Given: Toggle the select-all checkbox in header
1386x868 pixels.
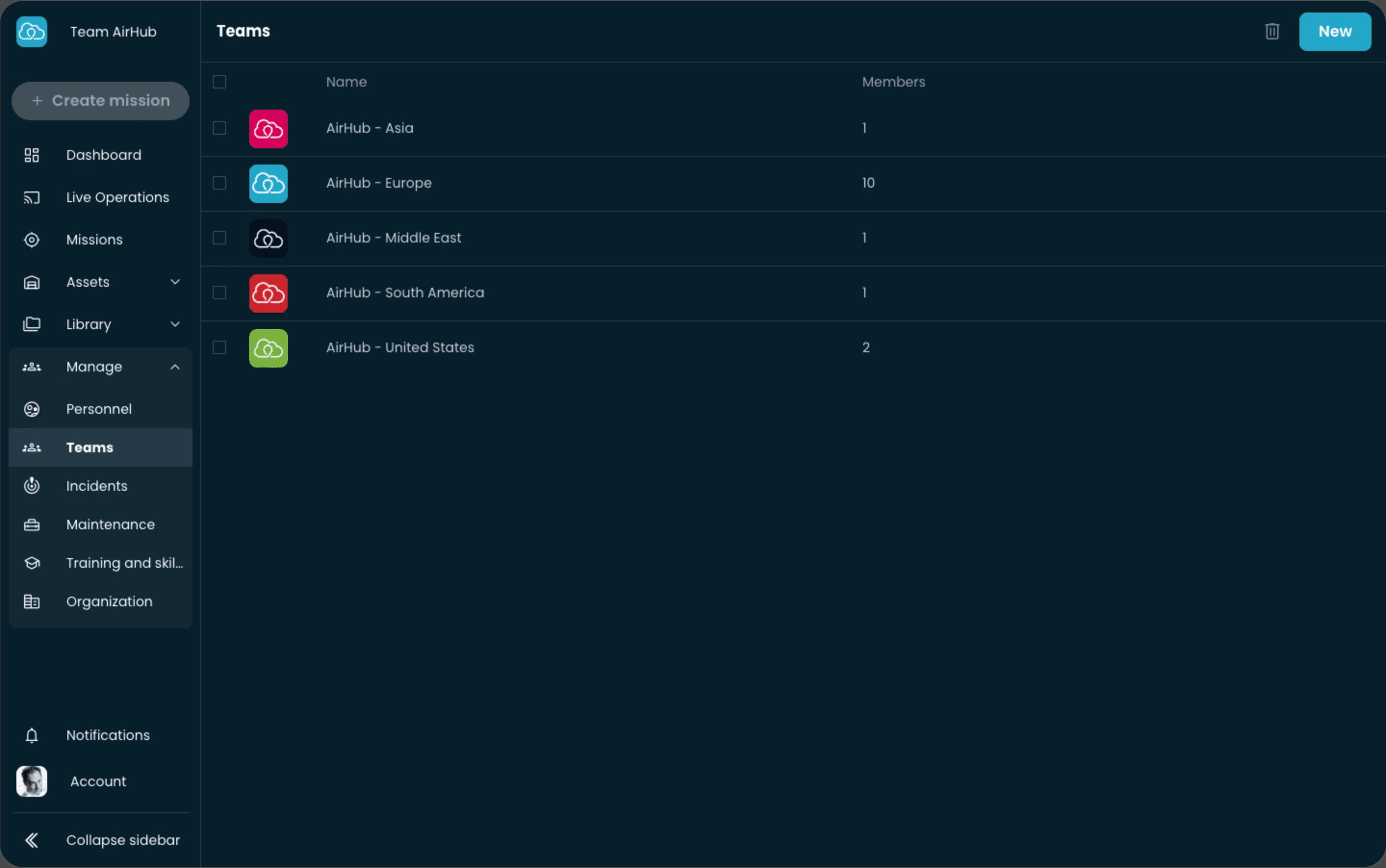Looking at the screenshot, I should pyautogui.click(x=219, y=82).
